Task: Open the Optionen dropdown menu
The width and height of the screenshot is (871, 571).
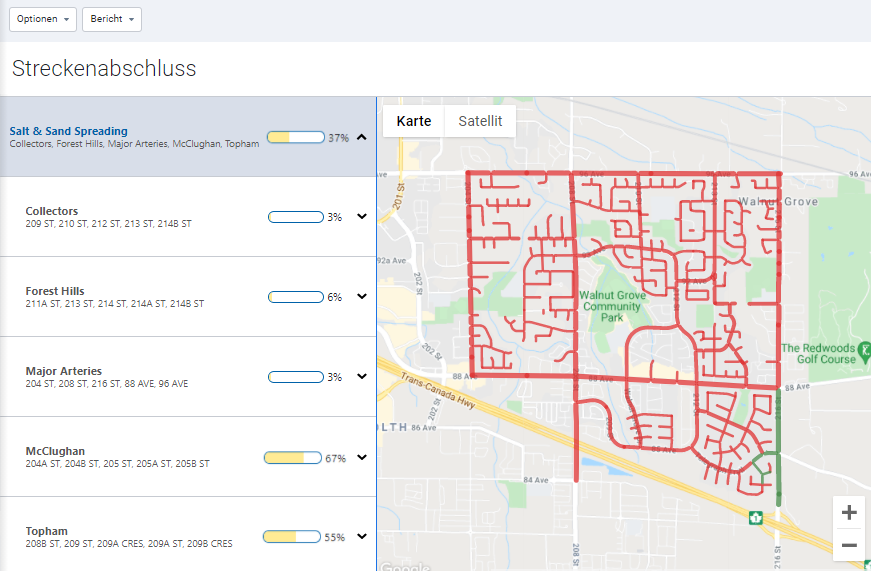Action: click(x=43, y=20)
